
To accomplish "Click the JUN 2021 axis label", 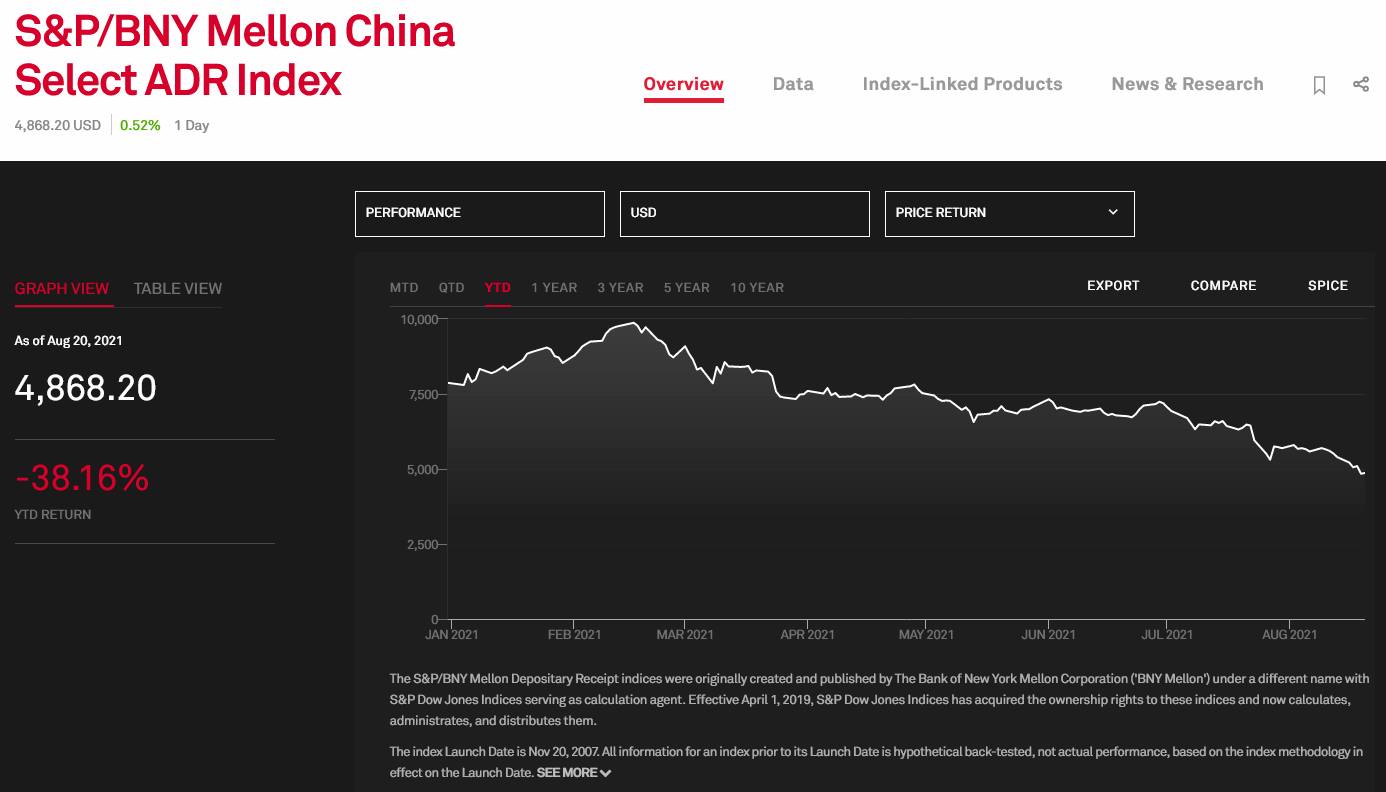I will coord(1048,634).
